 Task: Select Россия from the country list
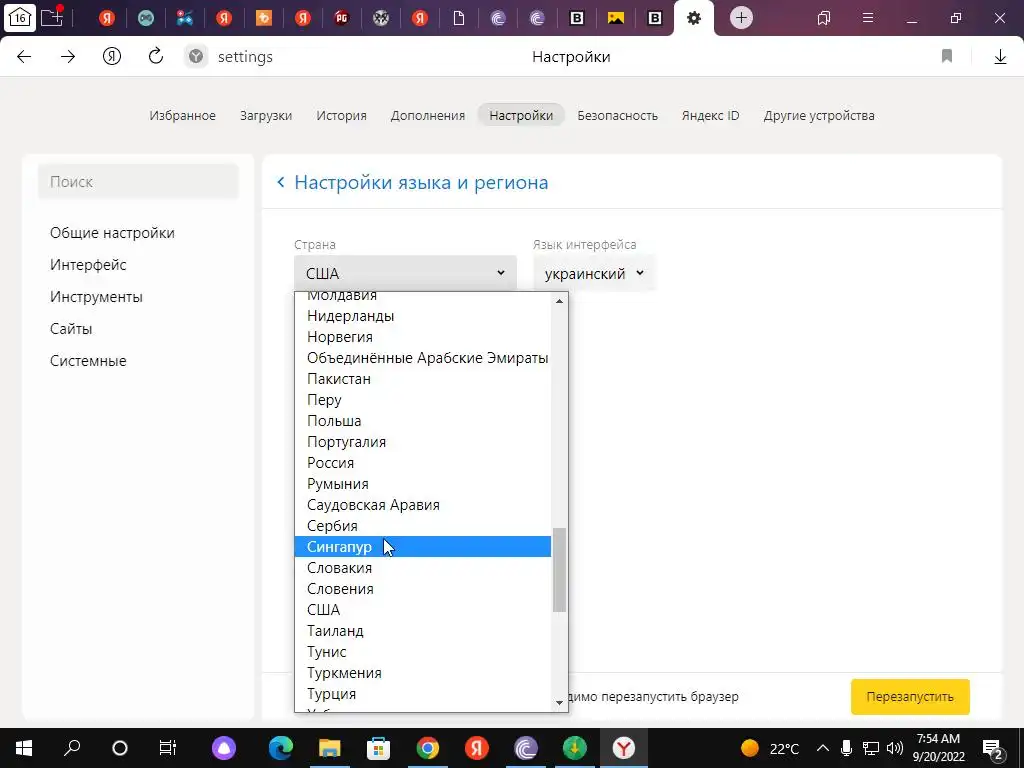click(x=423, y=463)
